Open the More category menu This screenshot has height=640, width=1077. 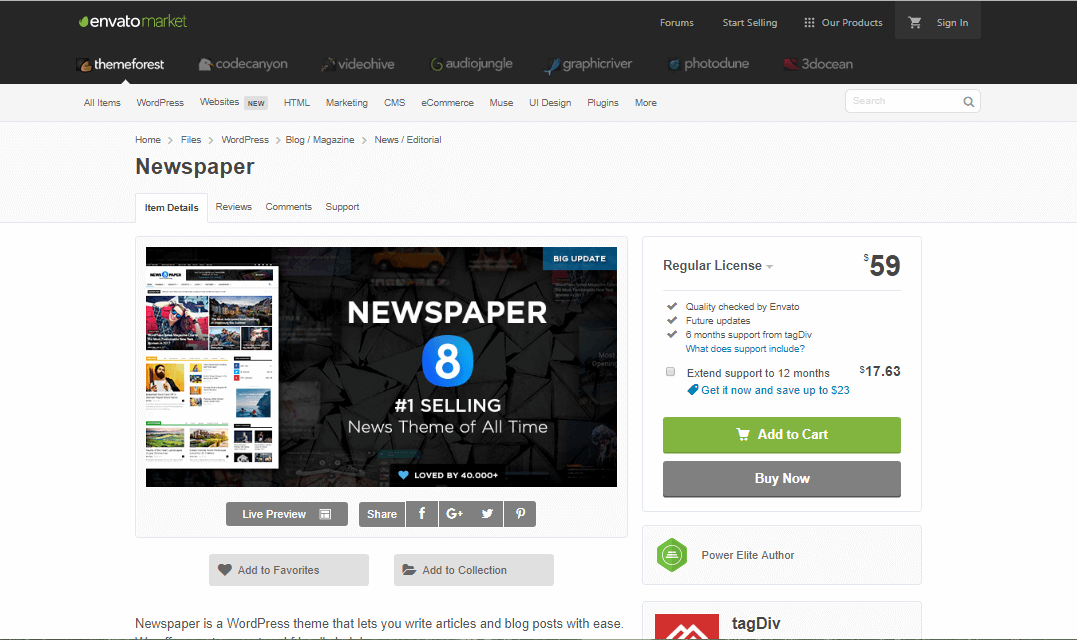[646, 103]
